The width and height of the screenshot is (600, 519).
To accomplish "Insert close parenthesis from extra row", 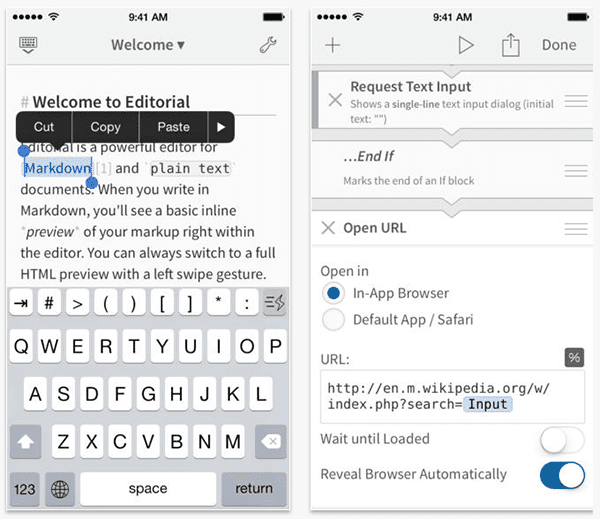I will 134,303.
